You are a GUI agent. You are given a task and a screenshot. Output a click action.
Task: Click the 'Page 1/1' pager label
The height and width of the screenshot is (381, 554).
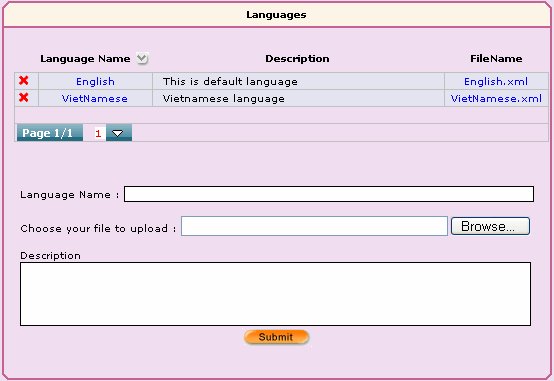50,133
